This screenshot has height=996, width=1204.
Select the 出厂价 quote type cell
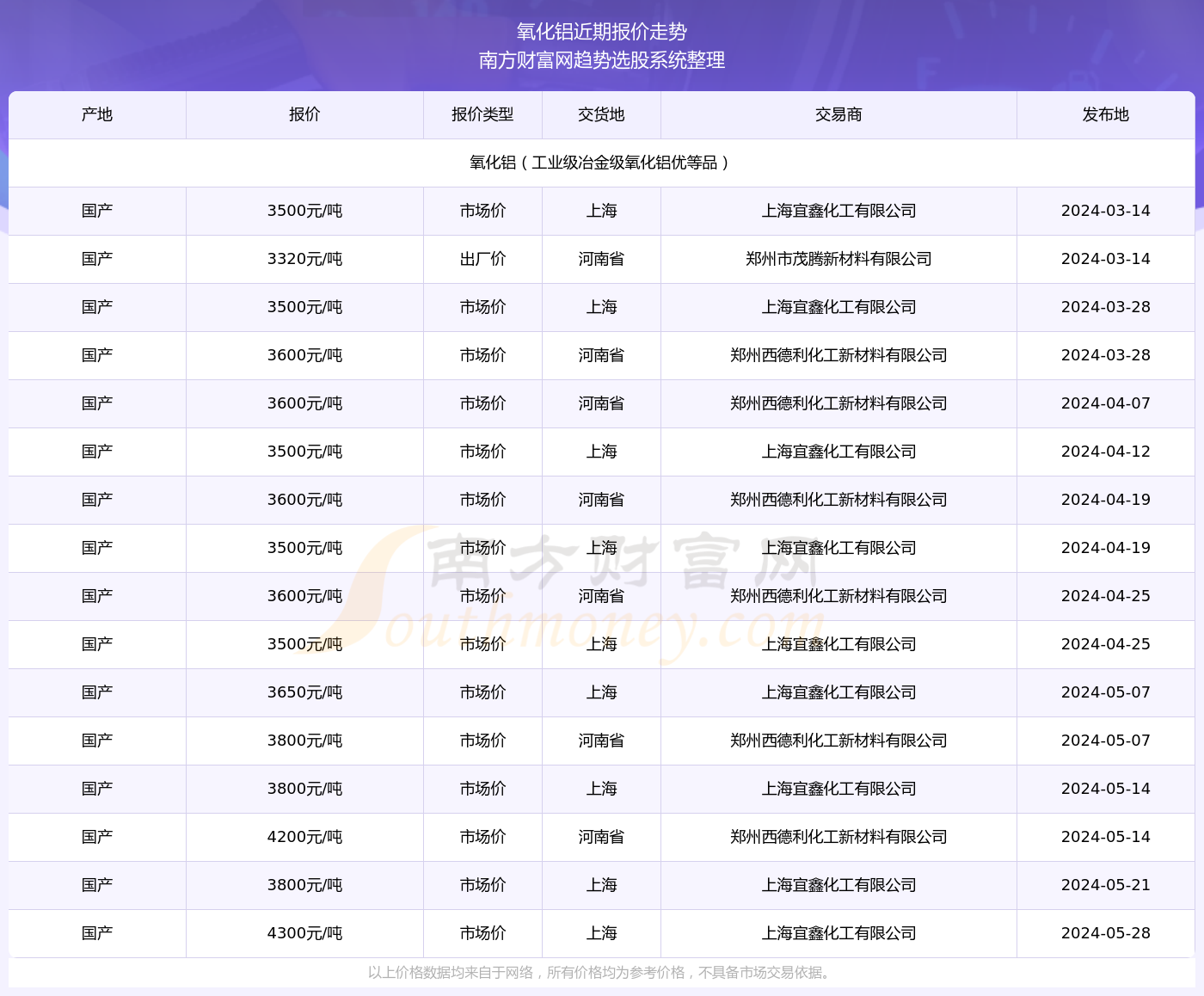[482, 259]
